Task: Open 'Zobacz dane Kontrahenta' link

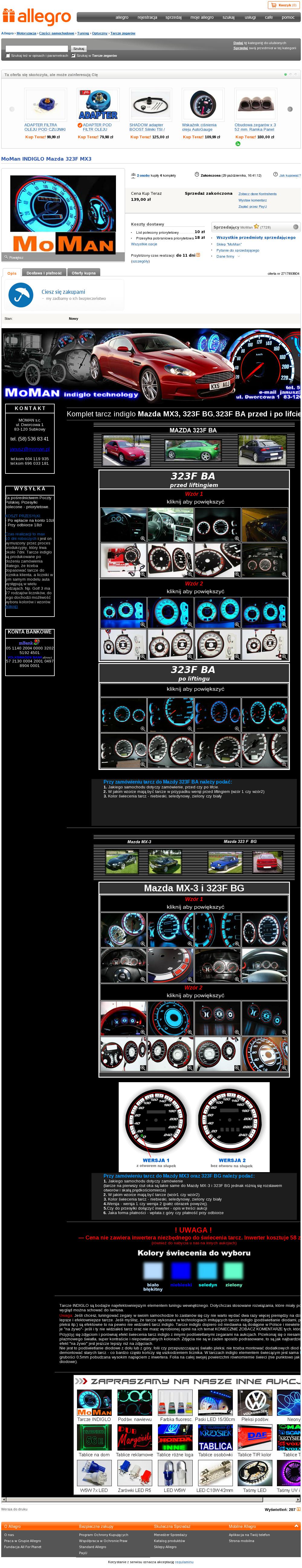Action: [257, 194]
